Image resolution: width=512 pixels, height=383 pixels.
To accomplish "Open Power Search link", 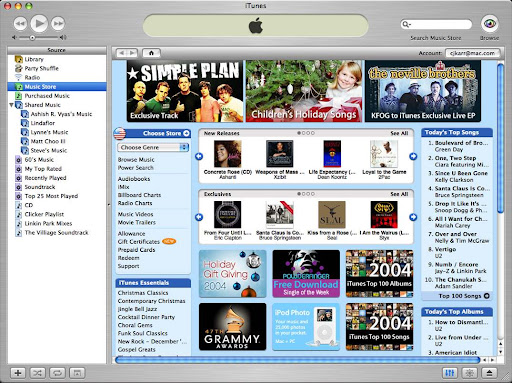I will click(136, 168).
